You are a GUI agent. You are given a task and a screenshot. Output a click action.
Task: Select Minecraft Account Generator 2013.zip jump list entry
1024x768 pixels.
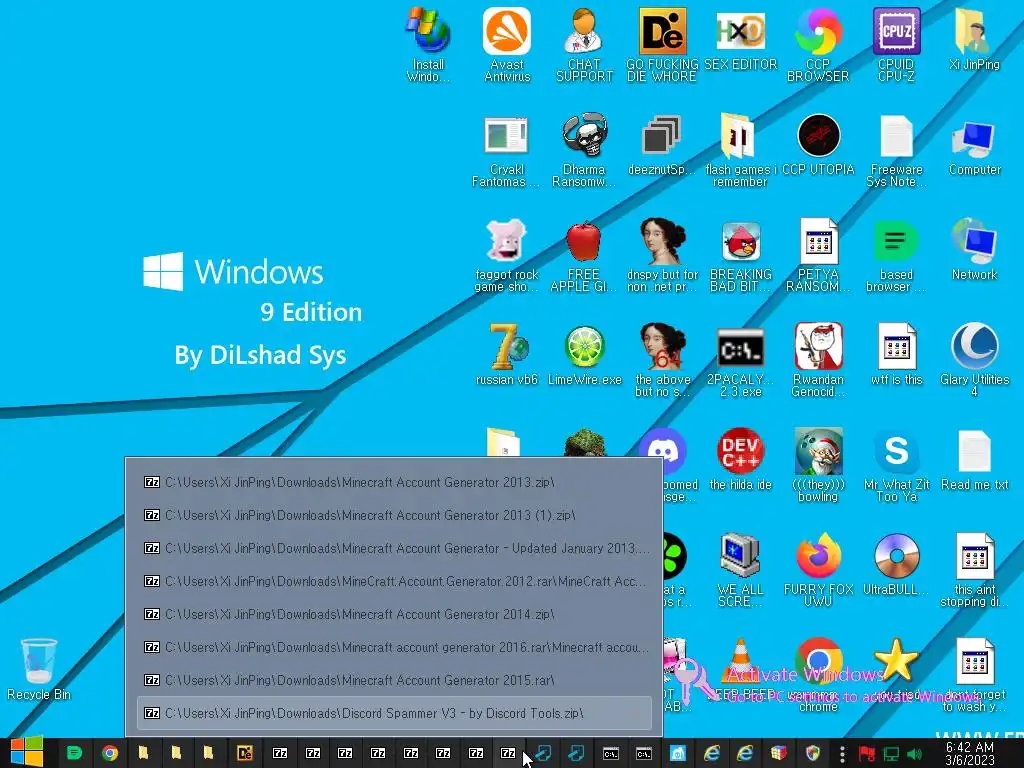click(394, 483)
